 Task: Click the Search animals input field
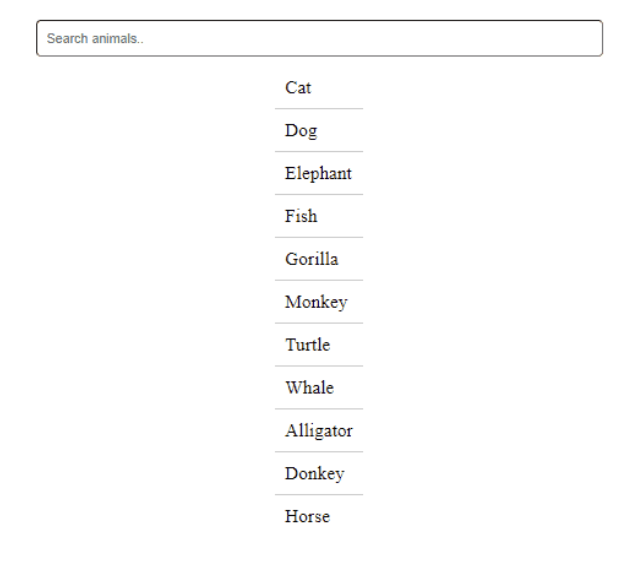319,38
